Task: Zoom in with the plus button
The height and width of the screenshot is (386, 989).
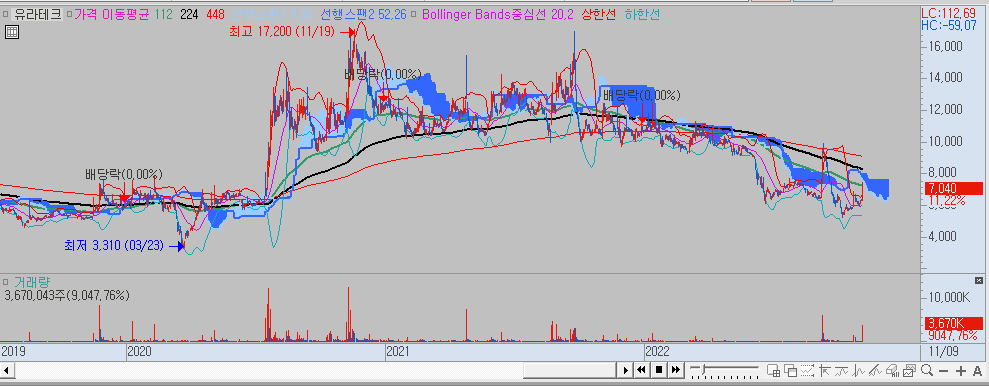Action: pos(961,371)
